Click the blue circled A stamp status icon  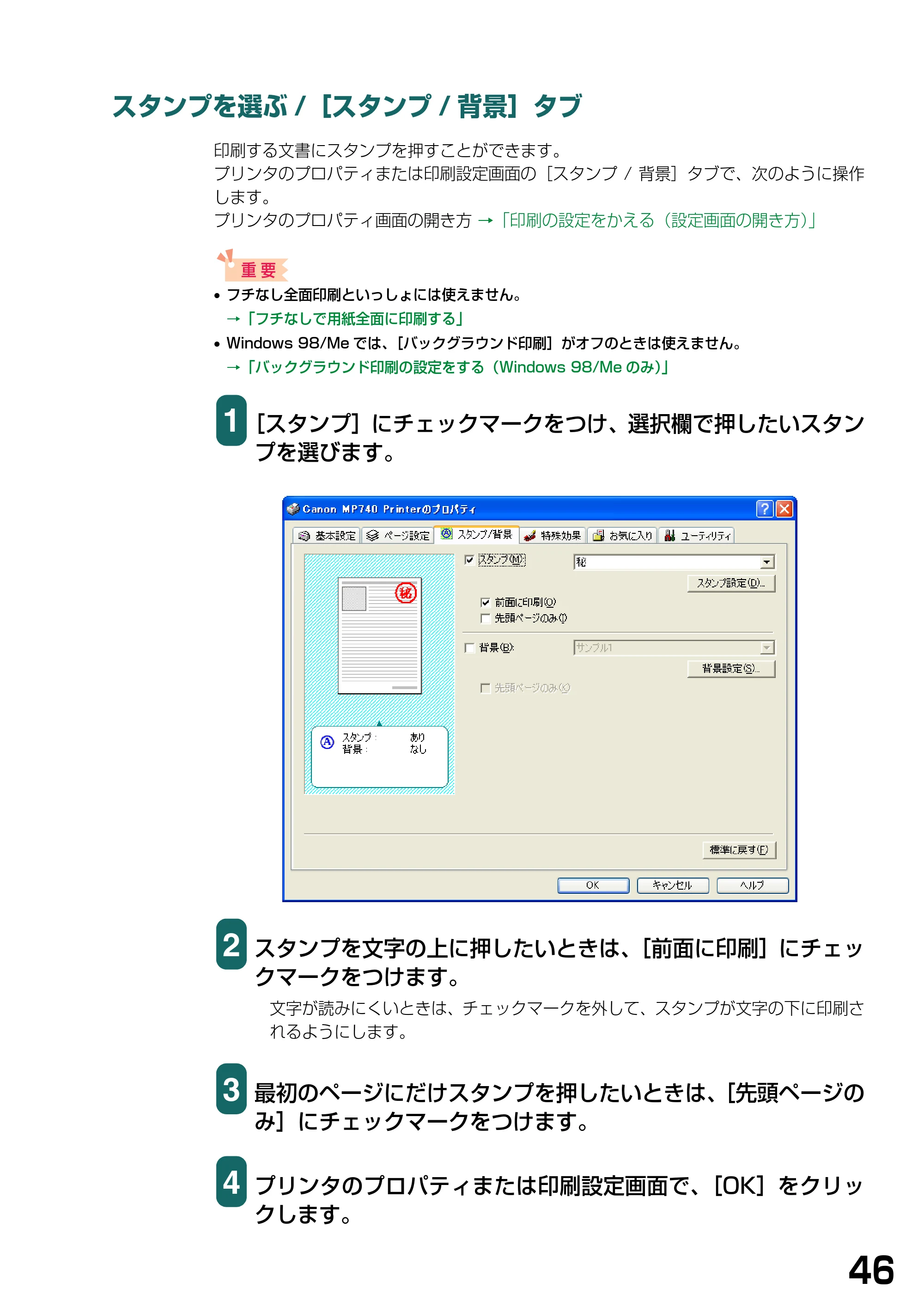pyautogui.click(x=327, y=742)
